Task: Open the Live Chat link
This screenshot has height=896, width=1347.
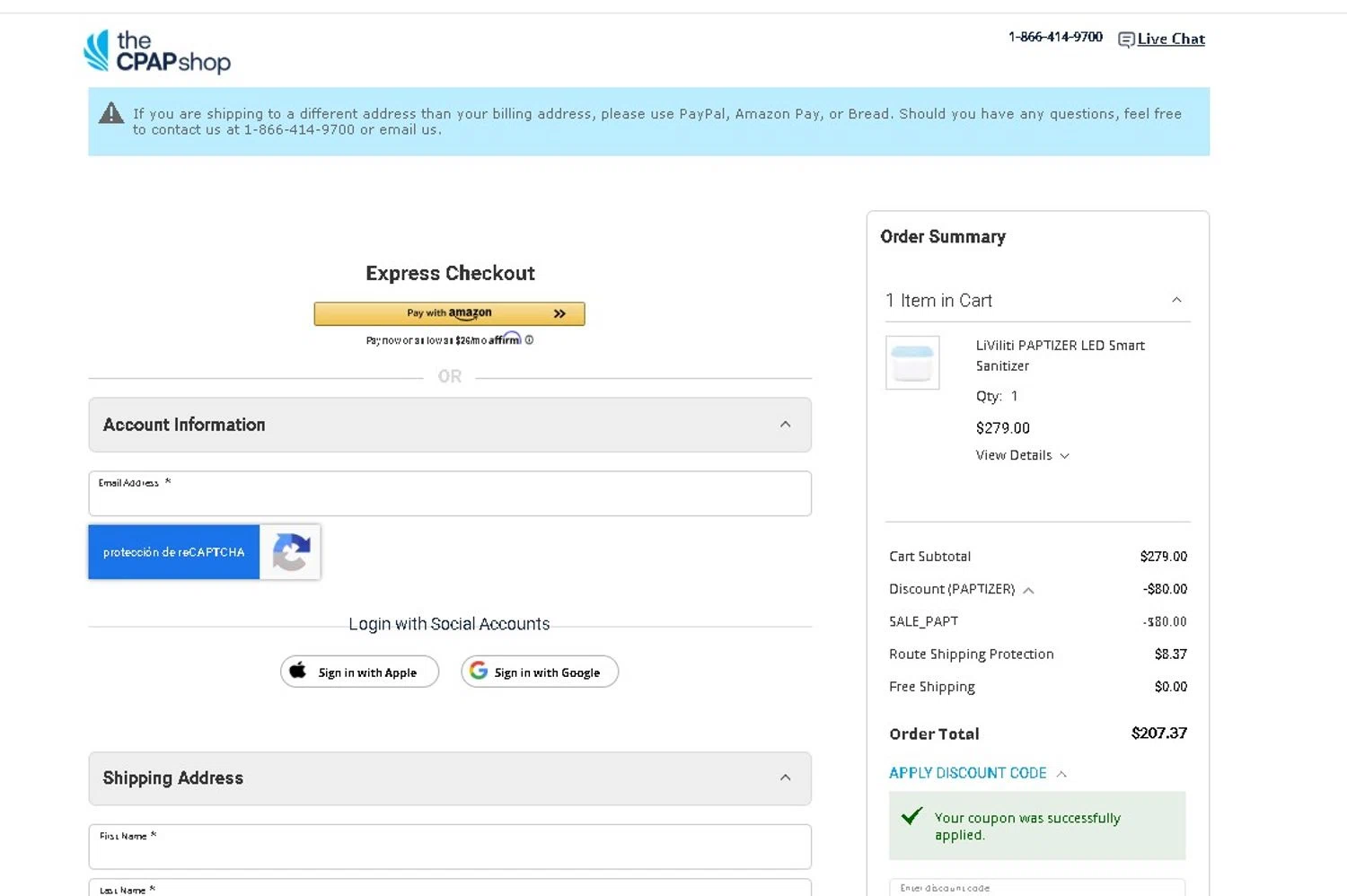Action: [x=1171, y=39]
